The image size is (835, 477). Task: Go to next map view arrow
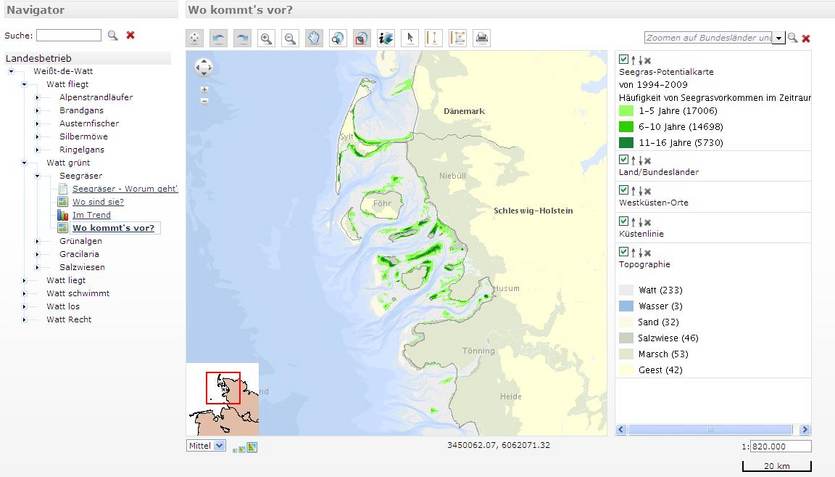242,38
